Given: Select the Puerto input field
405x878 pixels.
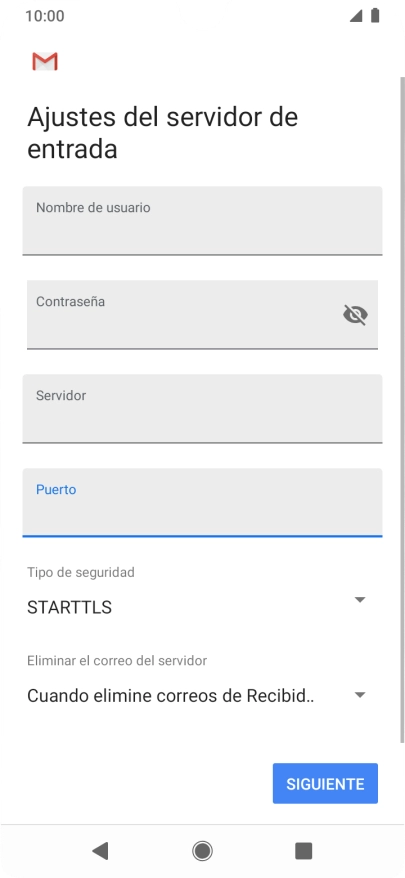Looking at the screenshot, I should coord(202,503).
